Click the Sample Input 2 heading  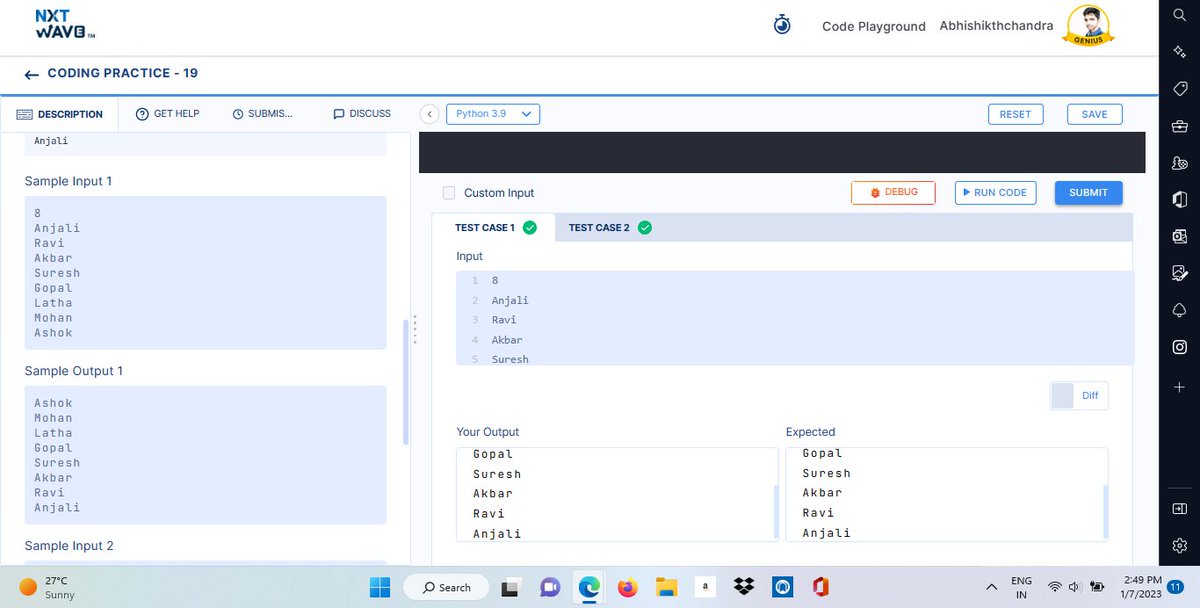(x=69, y=546)
